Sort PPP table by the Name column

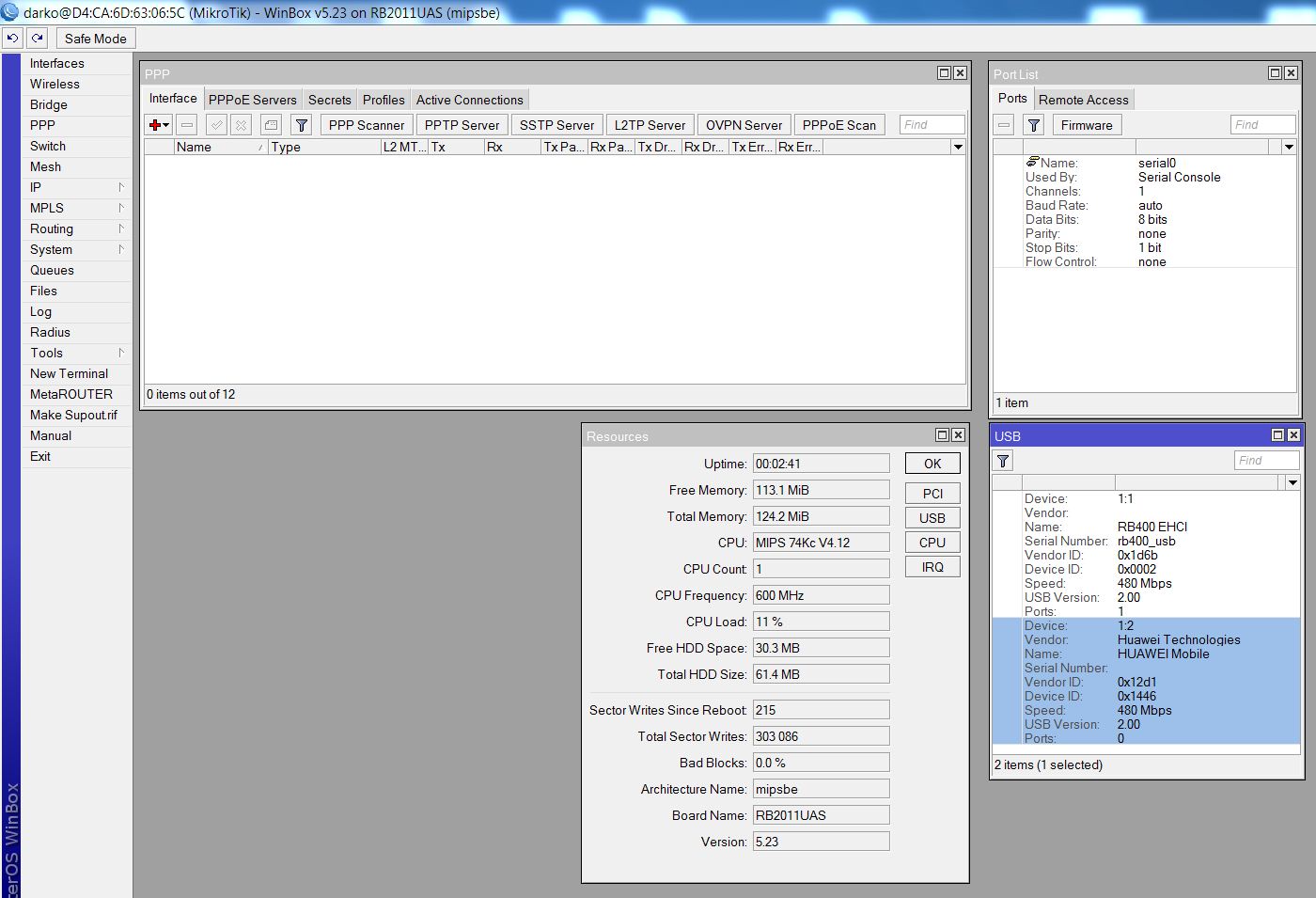(221, 147)
